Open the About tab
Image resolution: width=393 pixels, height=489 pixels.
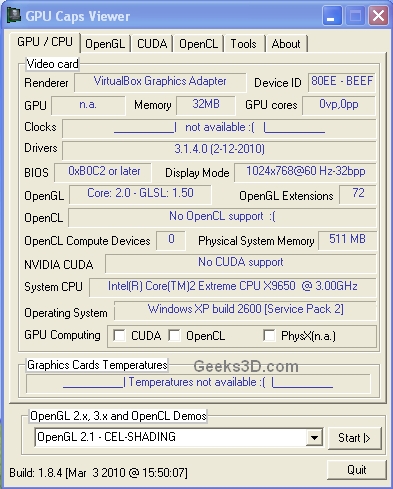(x=286, y=44)
